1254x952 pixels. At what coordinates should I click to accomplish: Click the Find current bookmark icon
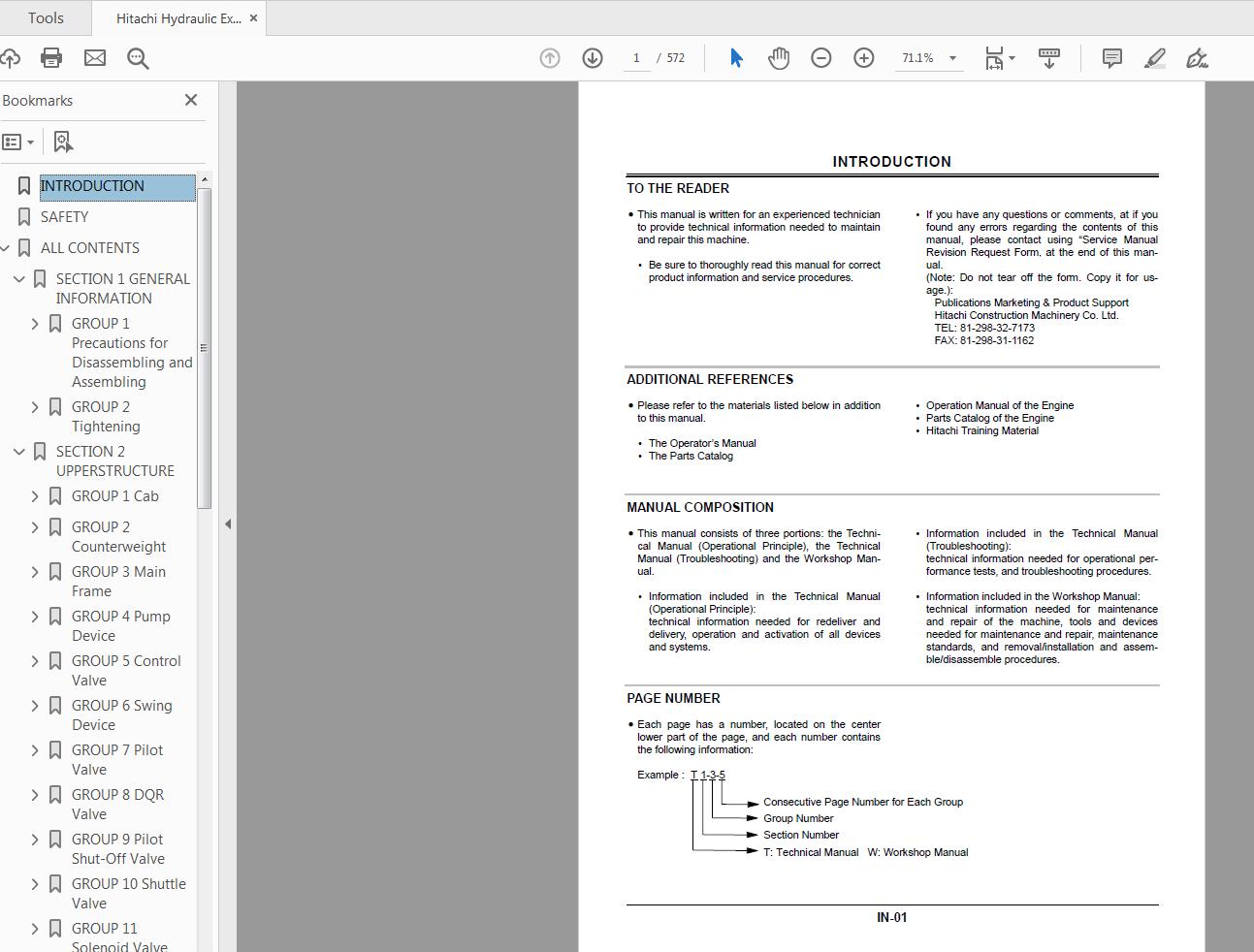(62, 142)
